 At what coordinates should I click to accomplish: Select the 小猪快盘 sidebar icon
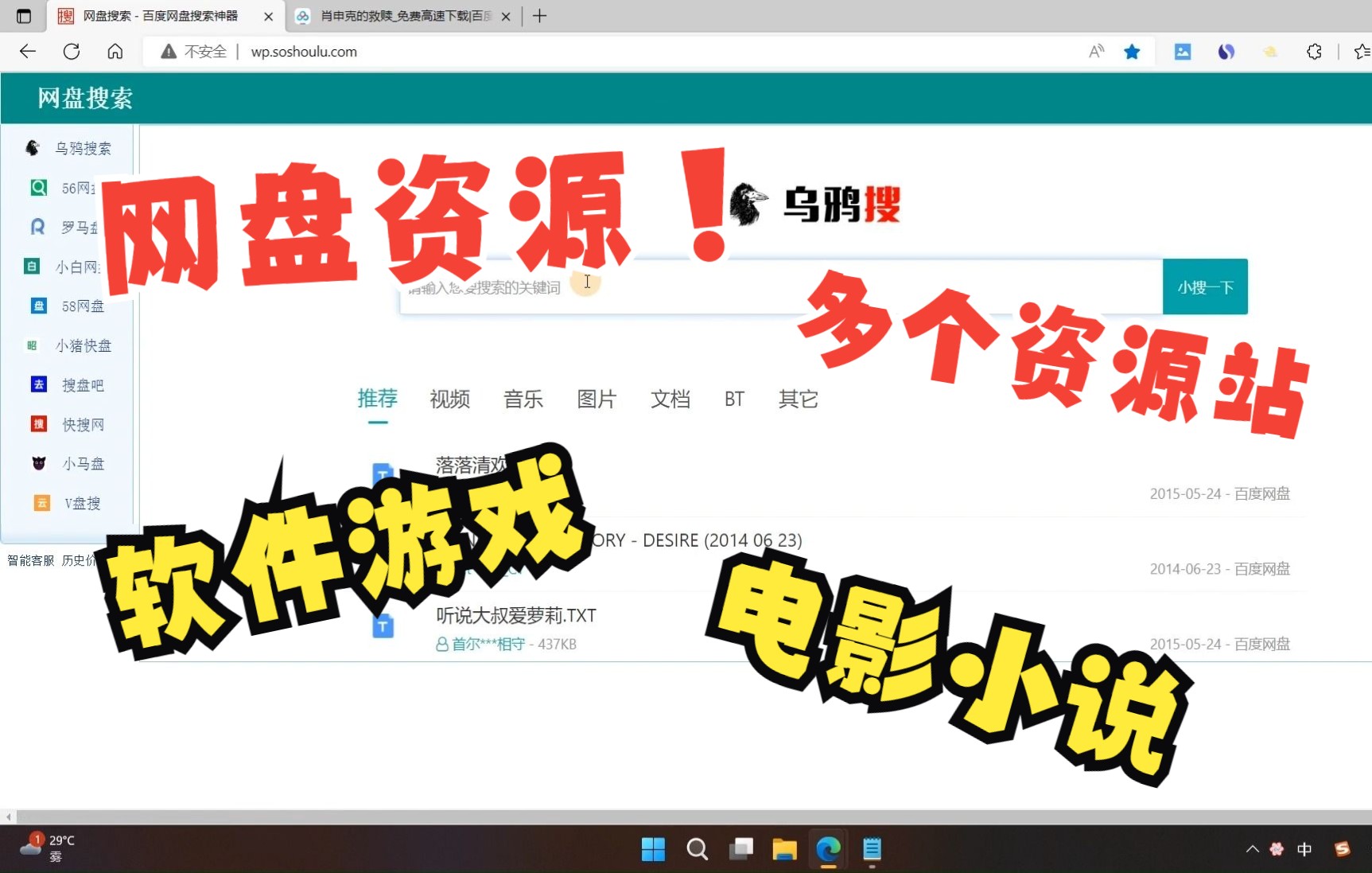32,345
